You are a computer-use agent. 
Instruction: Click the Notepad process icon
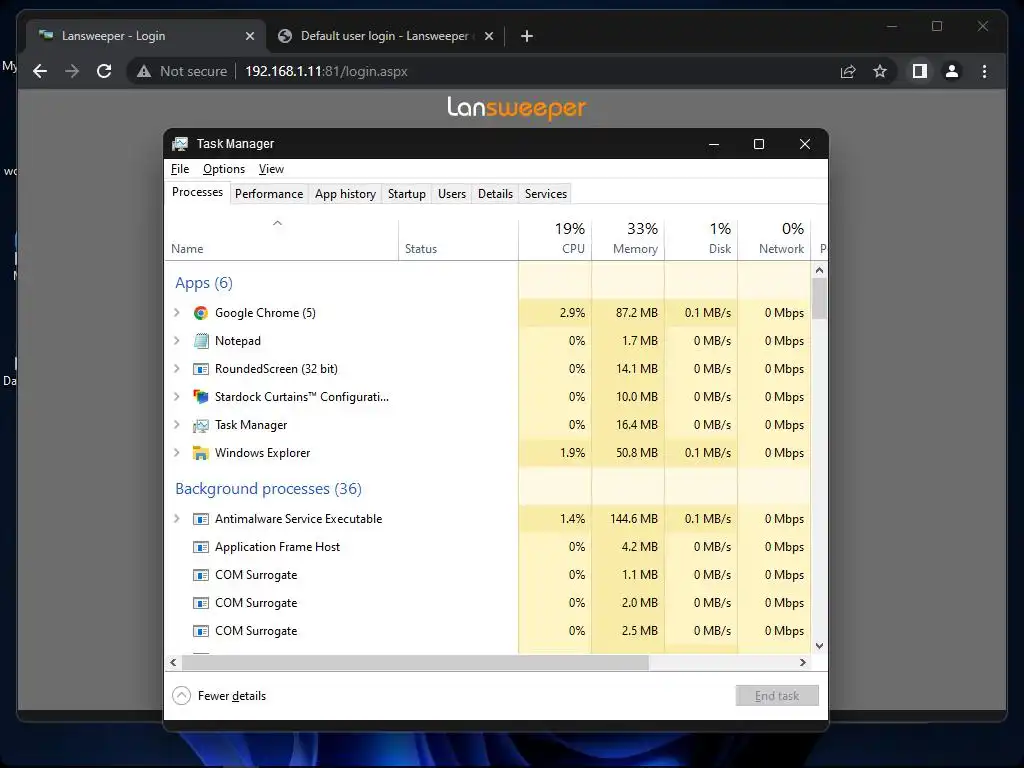pyautogui.click(x=200, y=341)
